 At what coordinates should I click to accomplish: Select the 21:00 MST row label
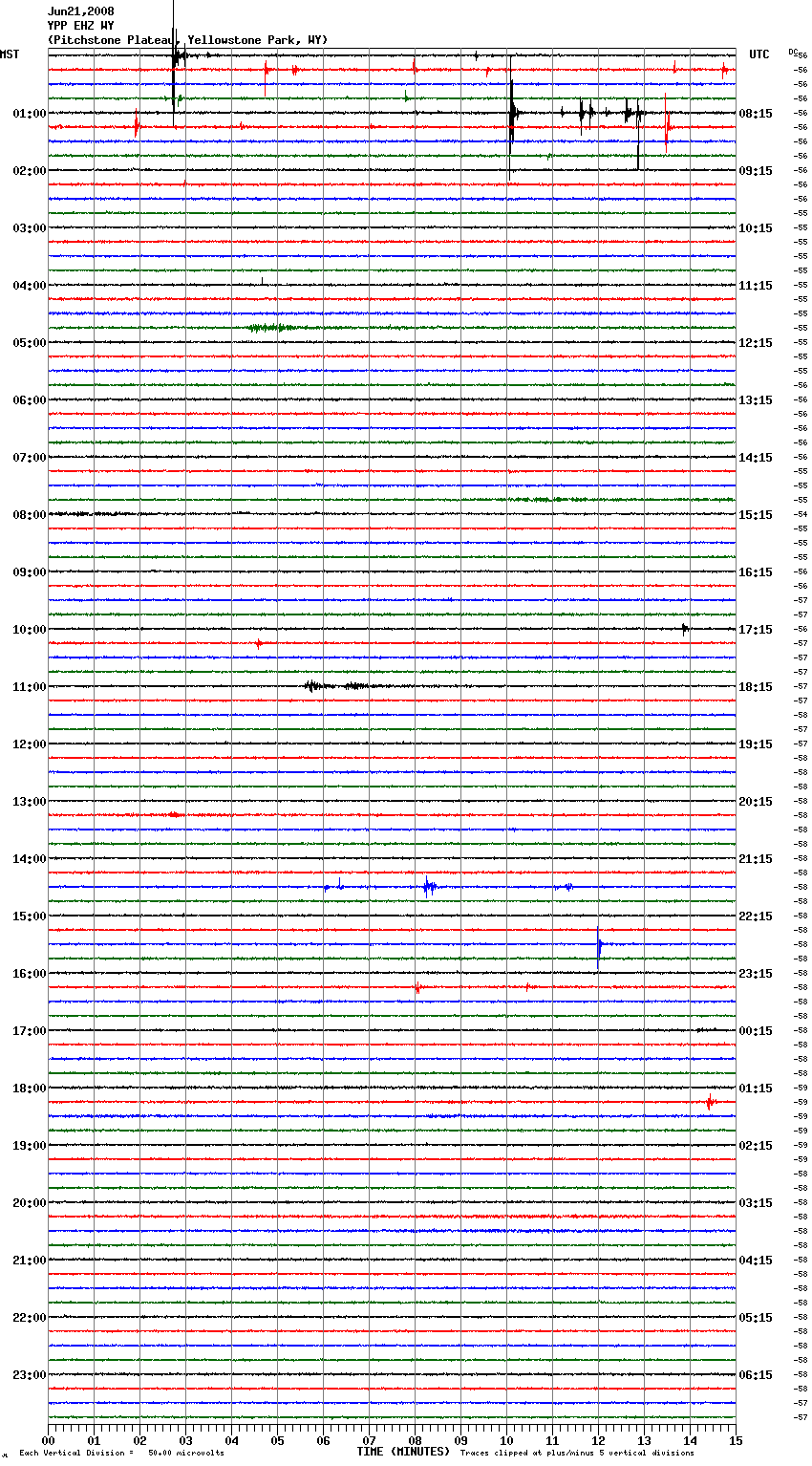pyautogui.click(x=30, y=1260)
